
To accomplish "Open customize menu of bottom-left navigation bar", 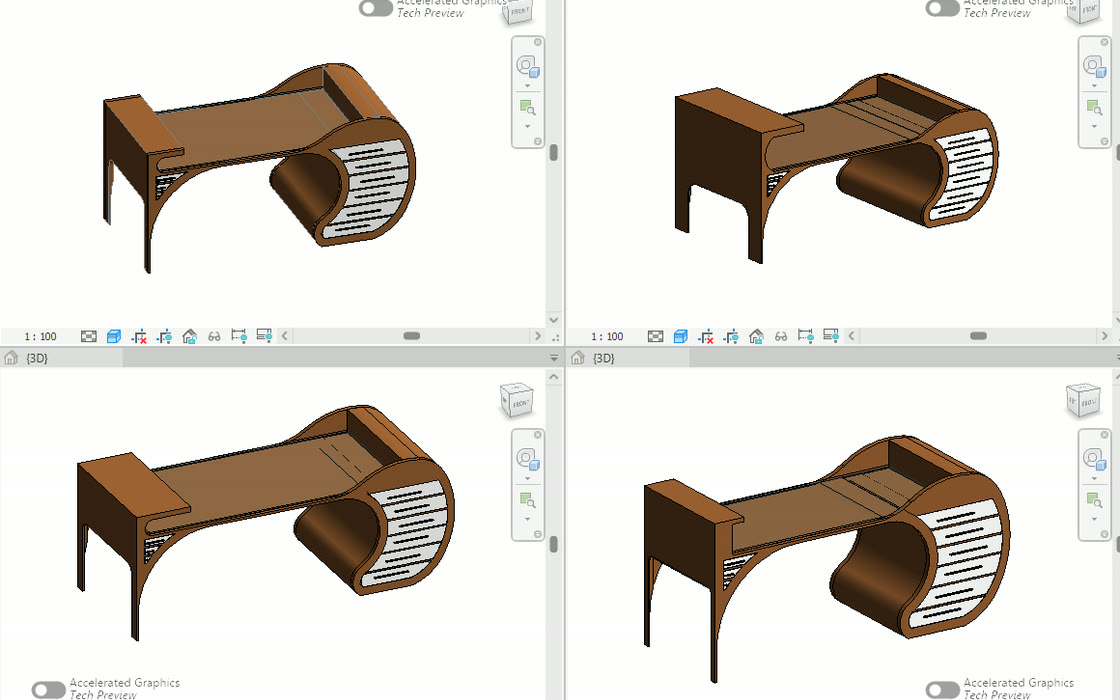I will 538,534.
